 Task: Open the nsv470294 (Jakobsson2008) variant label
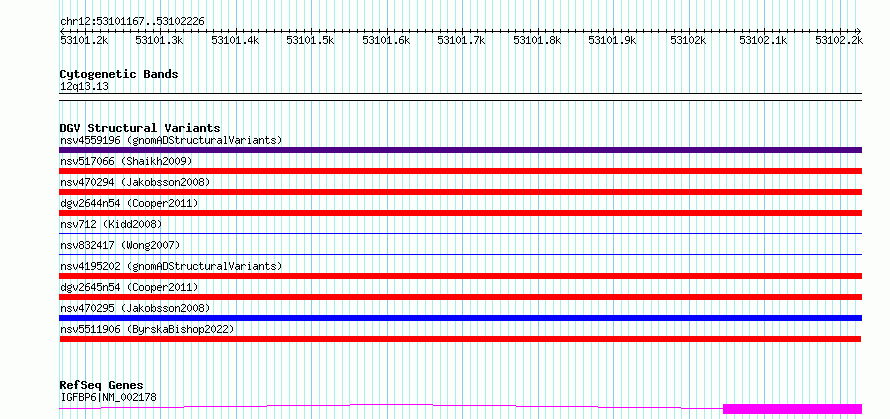(135, 182)
